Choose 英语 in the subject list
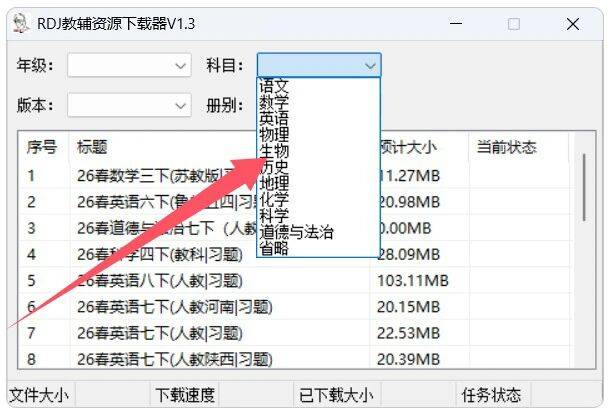Screen dimensions: 610x419 [x=273, y=118]
